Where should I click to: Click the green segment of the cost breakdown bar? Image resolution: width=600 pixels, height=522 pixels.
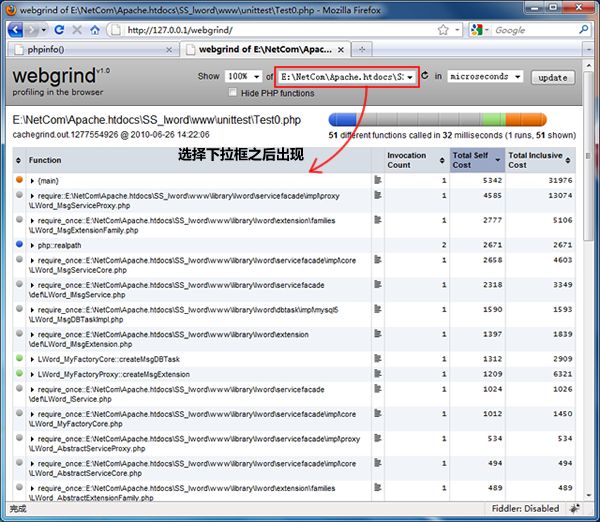494,119
